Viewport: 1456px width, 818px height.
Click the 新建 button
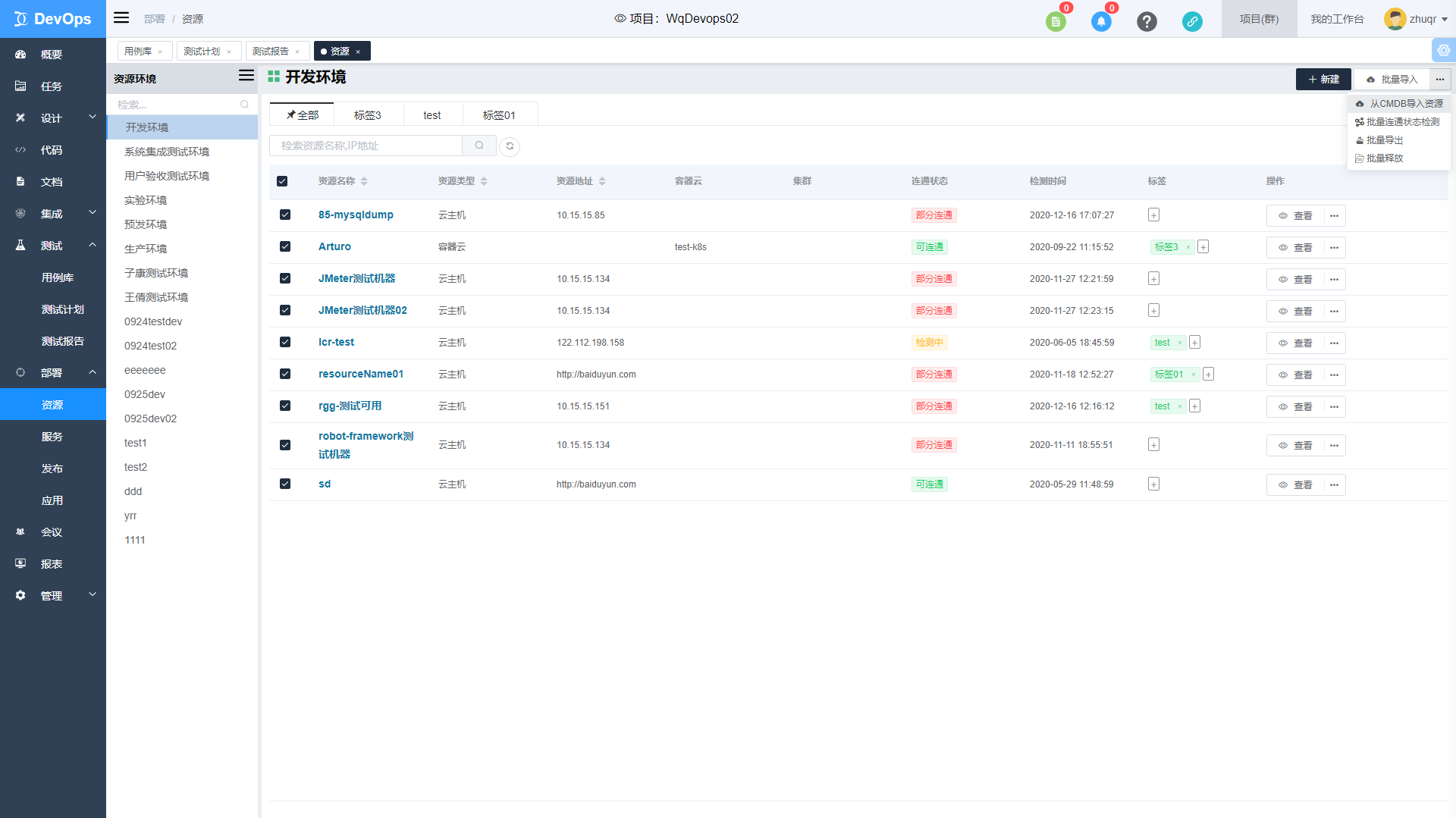click(1323, 79)
